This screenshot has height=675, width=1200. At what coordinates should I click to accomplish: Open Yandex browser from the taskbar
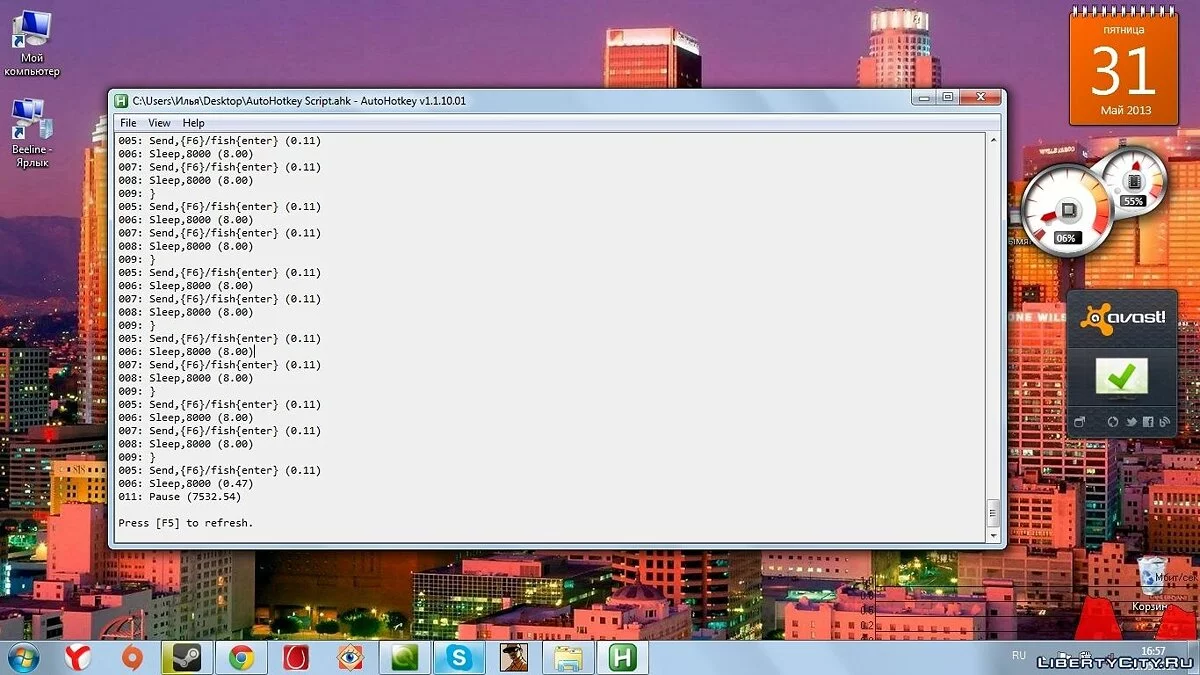click(x=77, y=657)
